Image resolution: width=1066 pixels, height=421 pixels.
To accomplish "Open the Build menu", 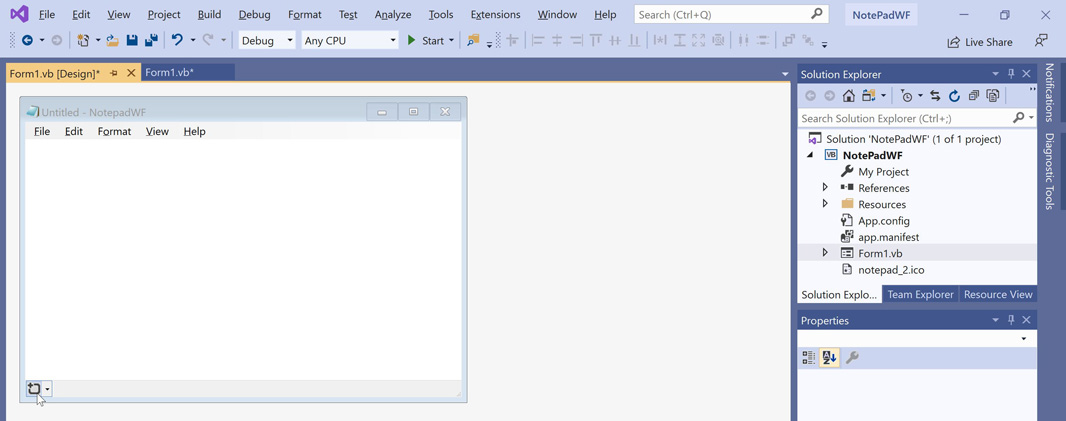I will tap(209, 15).
